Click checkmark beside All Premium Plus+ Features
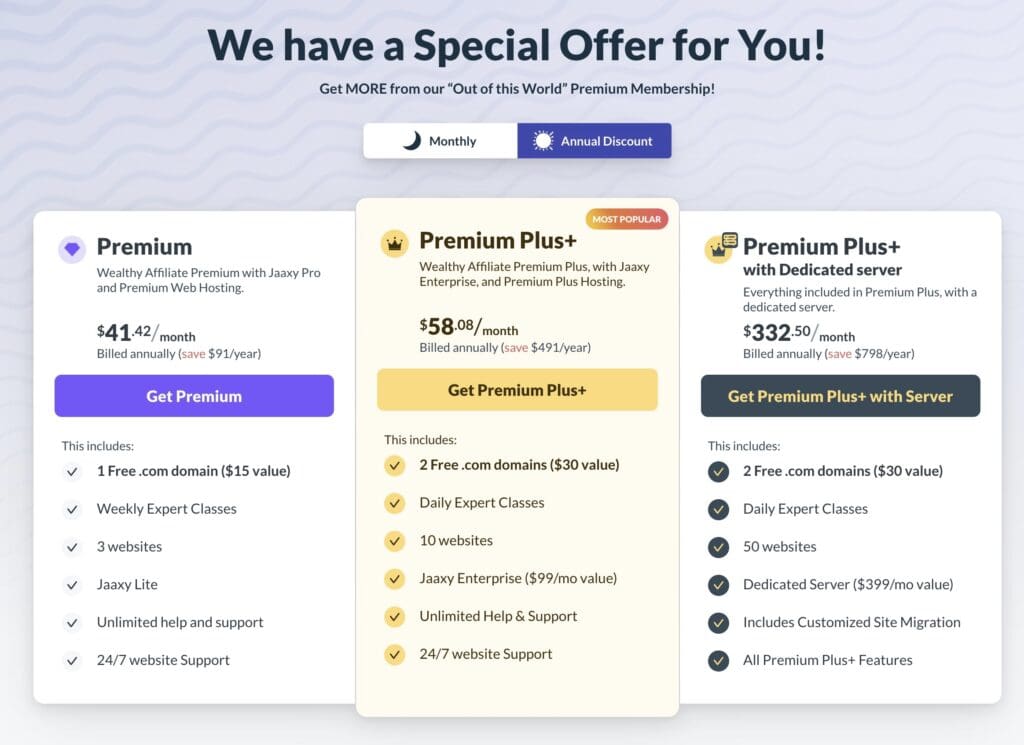This screenshot has height=745, width=1024. click(x=718, y=661)
